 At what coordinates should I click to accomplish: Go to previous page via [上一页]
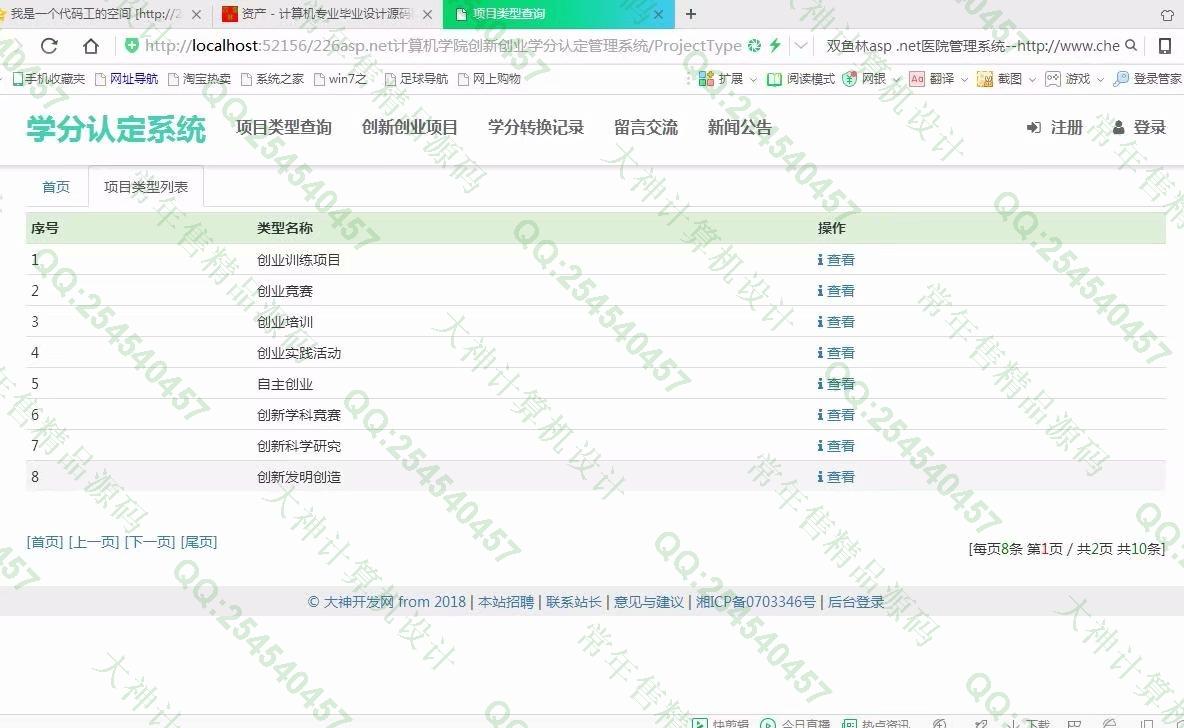94,541
